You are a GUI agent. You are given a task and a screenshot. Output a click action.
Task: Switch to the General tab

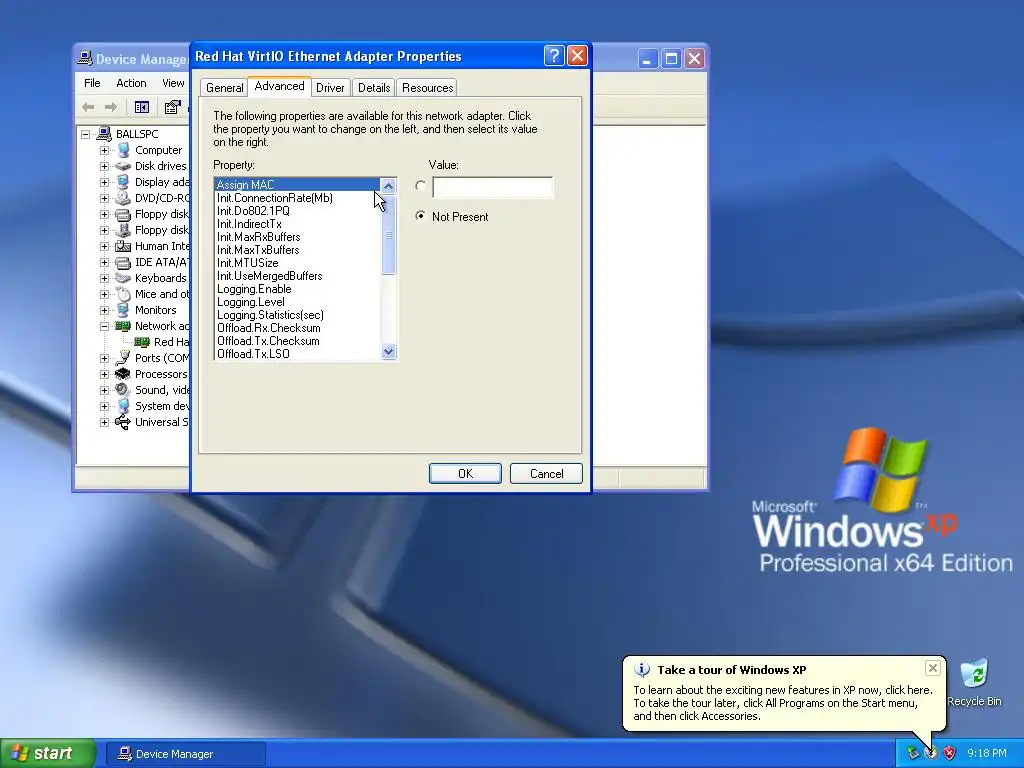coord(225,88)
